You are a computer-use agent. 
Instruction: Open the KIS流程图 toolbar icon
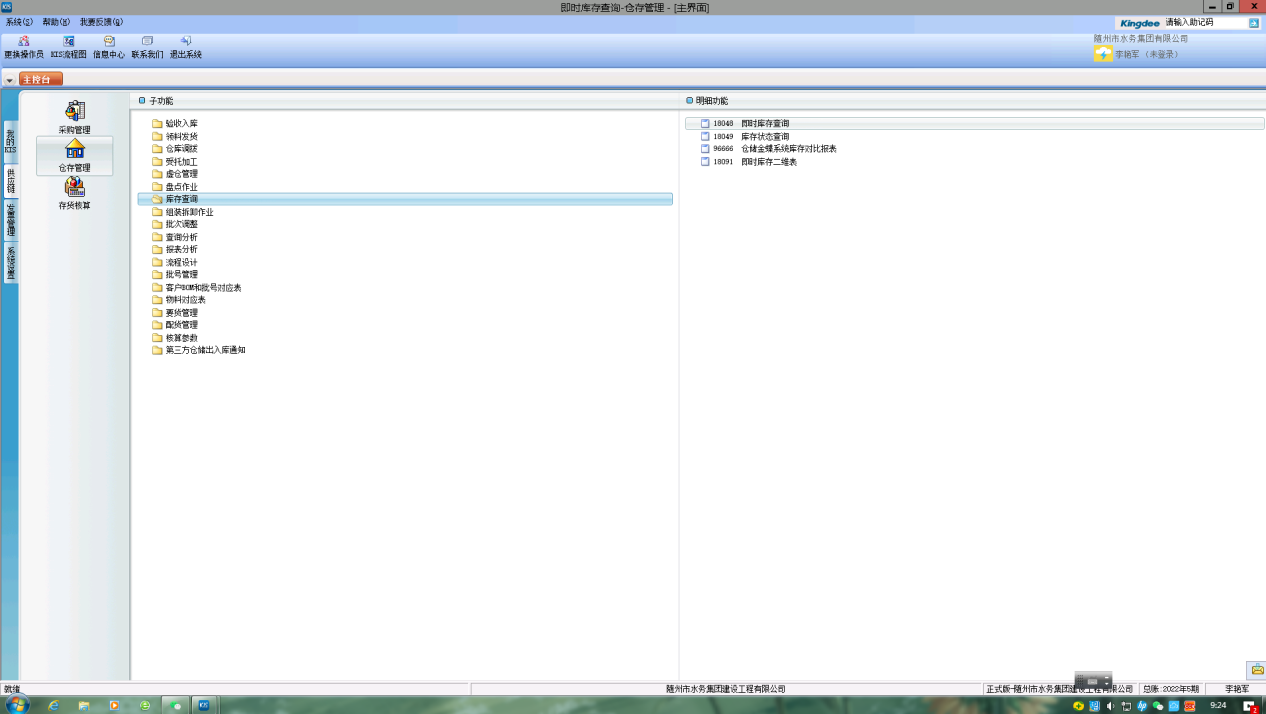coord(69,42)
